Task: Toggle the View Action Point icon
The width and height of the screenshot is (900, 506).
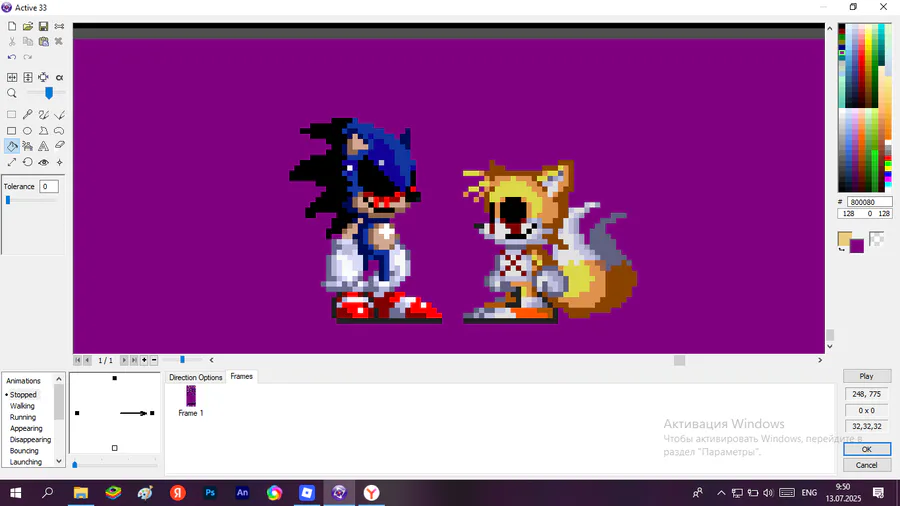Action: coord(59,162)
